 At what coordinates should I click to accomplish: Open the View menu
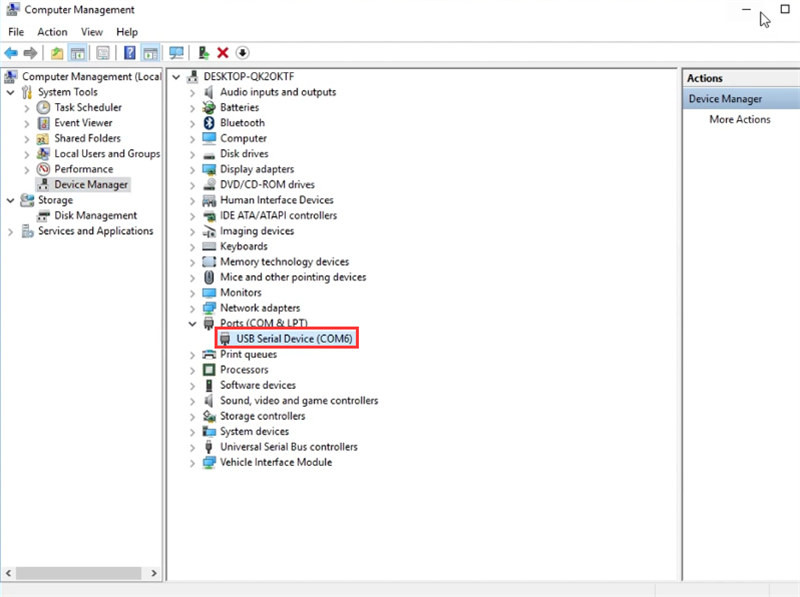92,31
